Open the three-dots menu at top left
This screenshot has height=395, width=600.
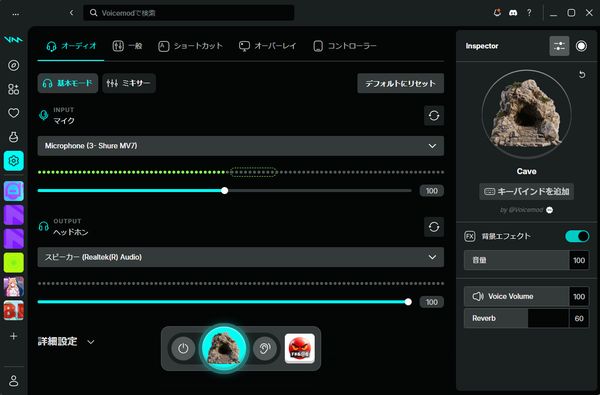coord(15,14)
